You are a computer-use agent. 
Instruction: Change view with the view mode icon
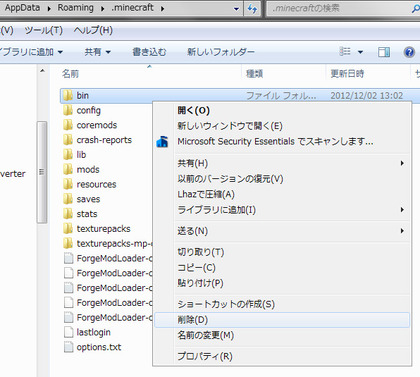tap(345, 51)
